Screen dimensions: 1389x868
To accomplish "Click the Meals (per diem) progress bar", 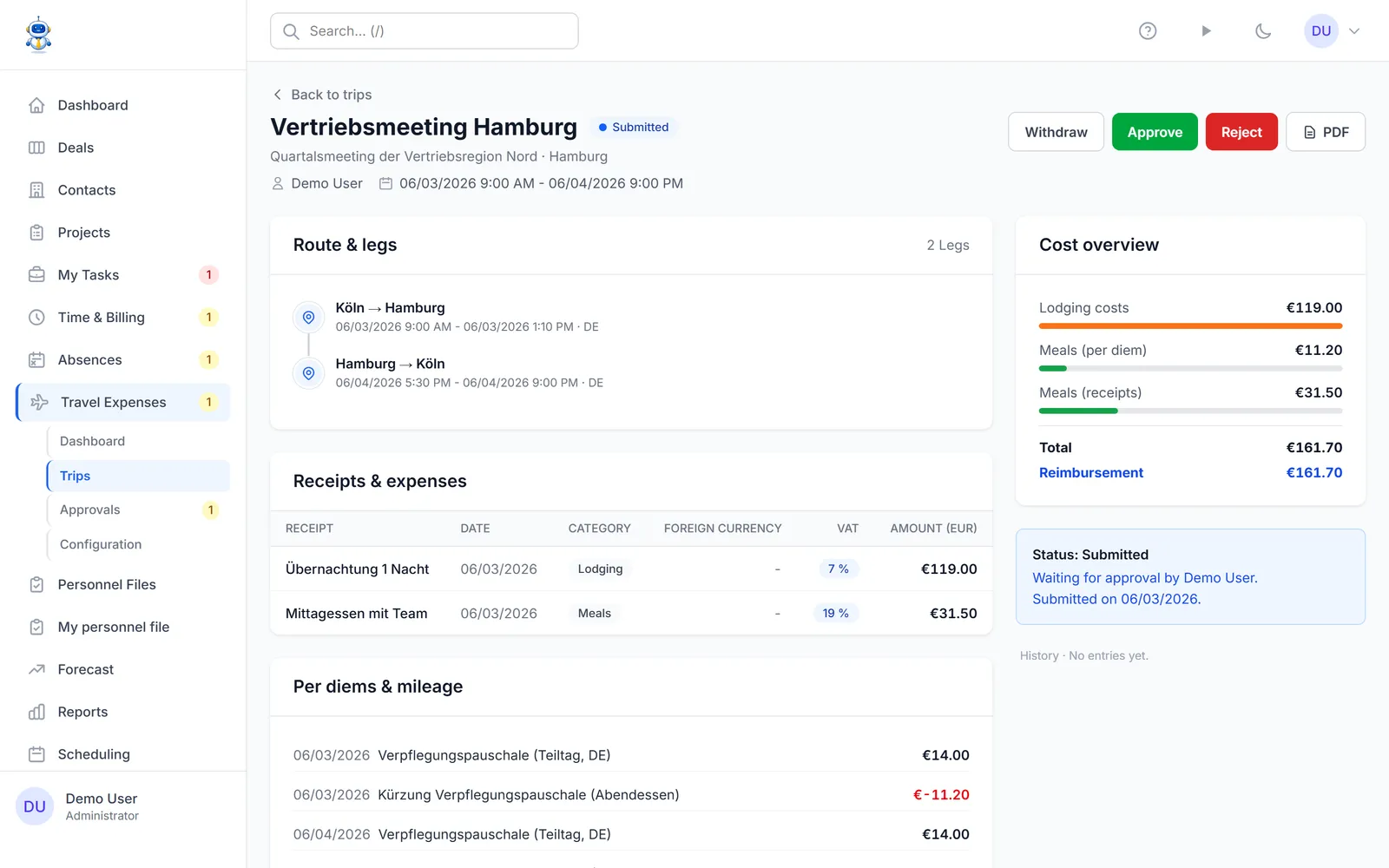I will coord(1190,369).
